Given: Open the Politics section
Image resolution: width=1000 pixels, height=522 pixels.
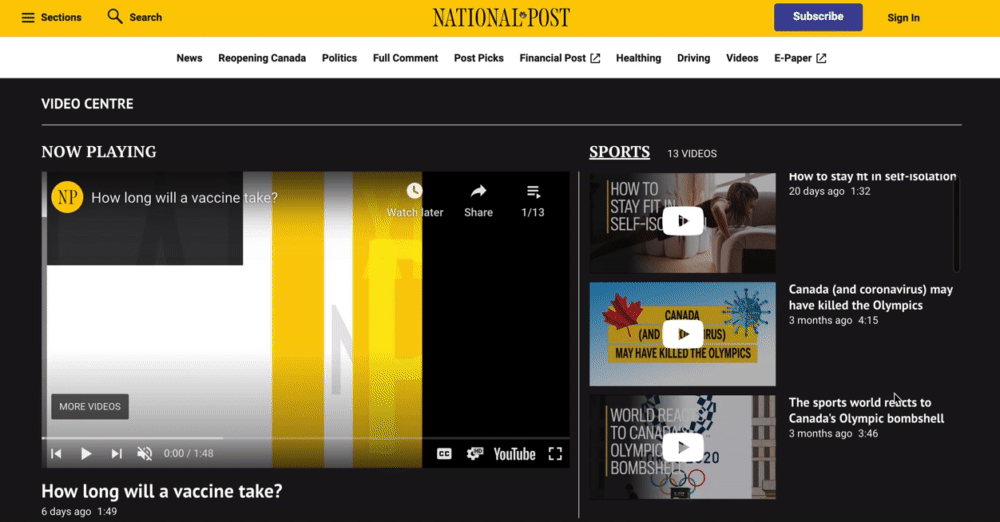Looking at the screenshot, I should coord(339,58).
